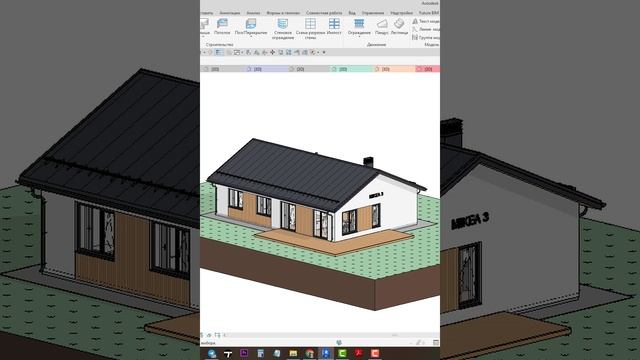Click the second view control bar icon
The width and height of the screenshot is (640, 360).
[x=209, y=335]
